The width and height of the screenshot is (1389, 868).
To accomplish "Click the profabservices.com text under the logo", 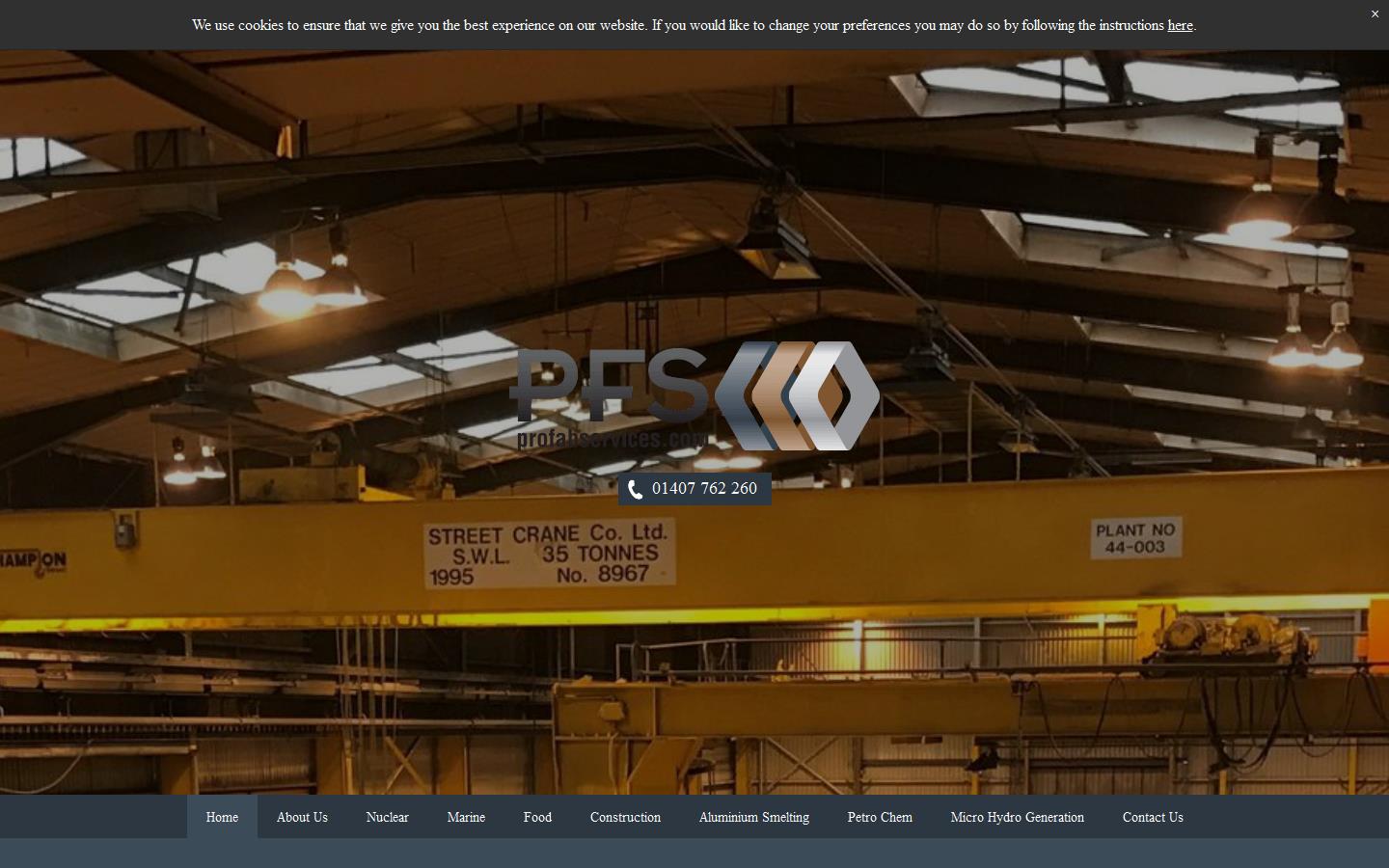I will click(610, 440).
